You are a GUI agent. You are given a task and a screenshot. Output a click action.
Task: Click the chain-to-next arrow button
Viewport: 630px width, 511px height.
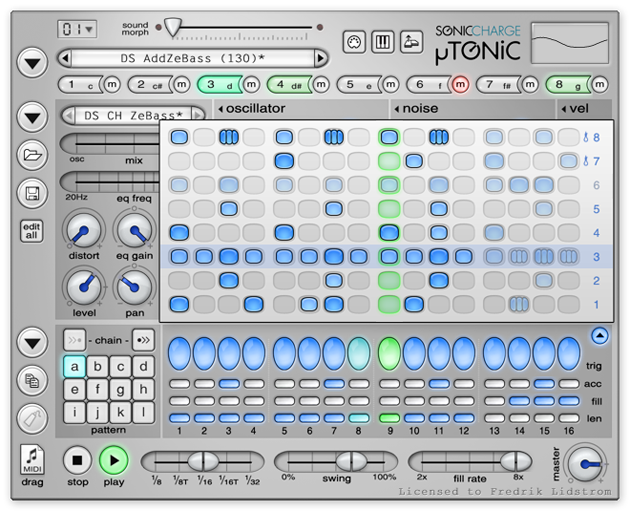[x=143, y=340]
